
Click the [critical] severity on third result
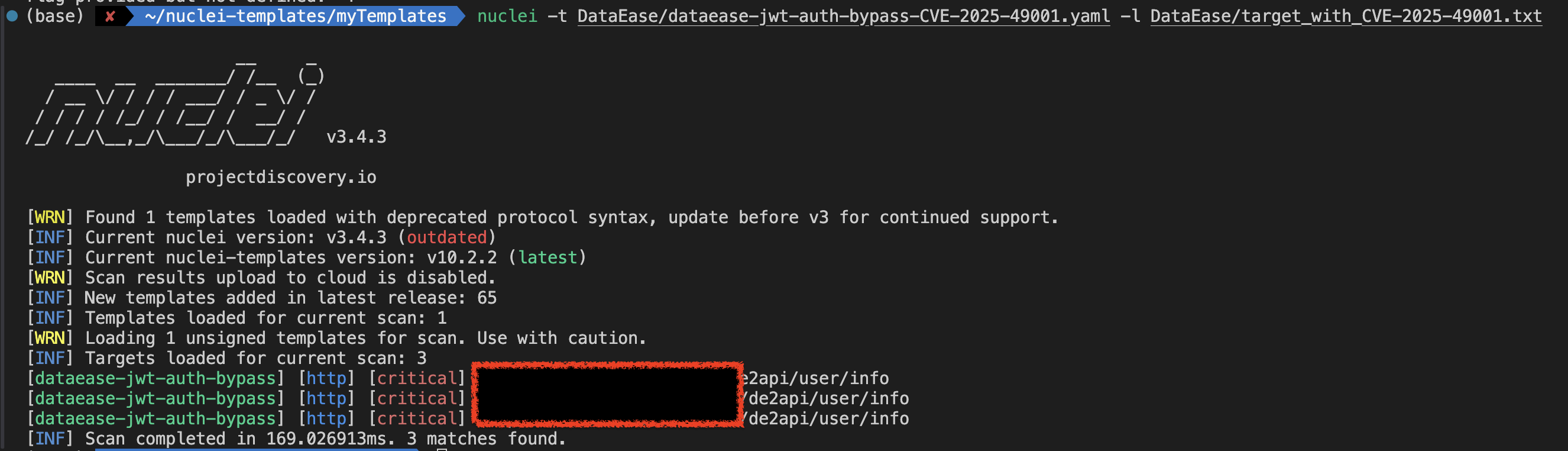(417, 418)
